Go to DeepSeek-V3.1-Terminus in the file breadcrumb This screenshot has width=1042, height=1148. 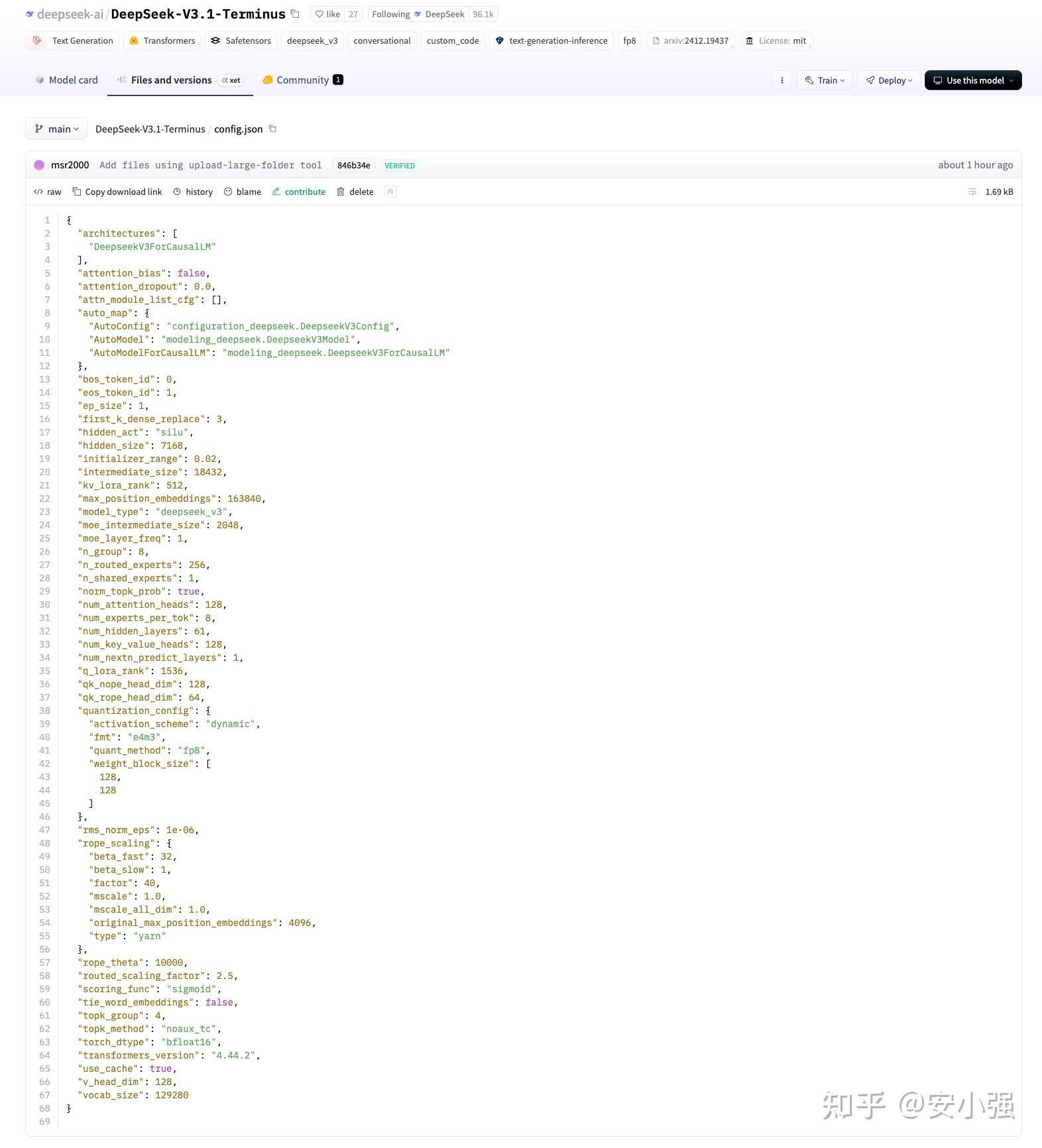tap(150, 129)
